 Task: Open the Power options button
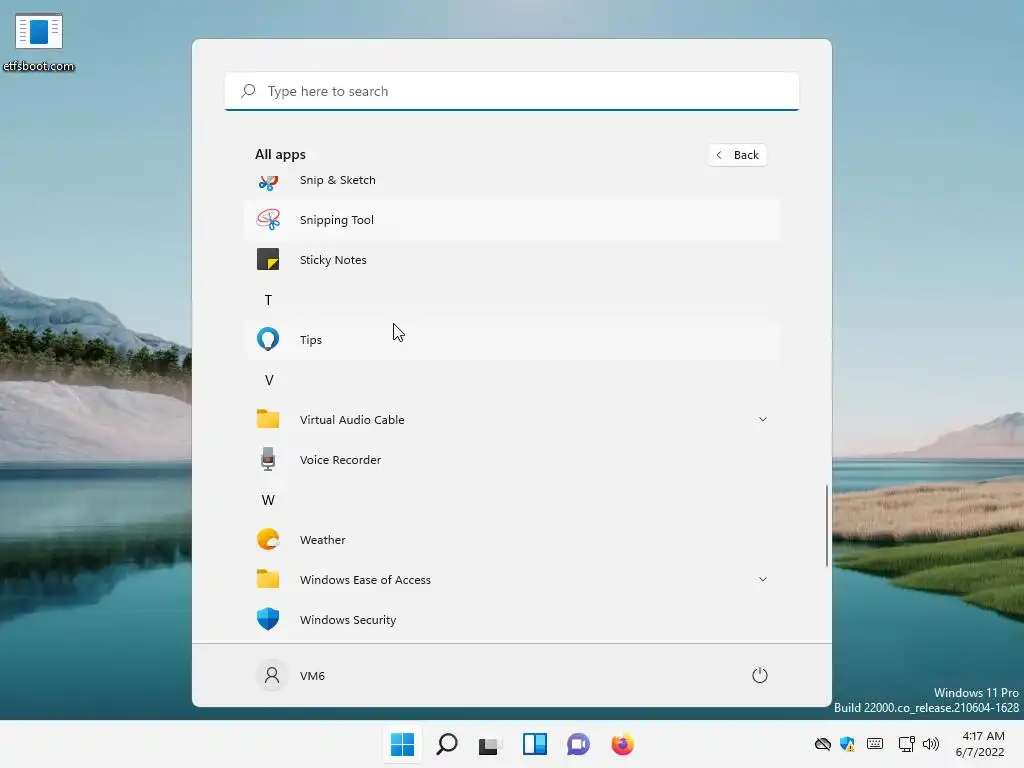[760, 675]
